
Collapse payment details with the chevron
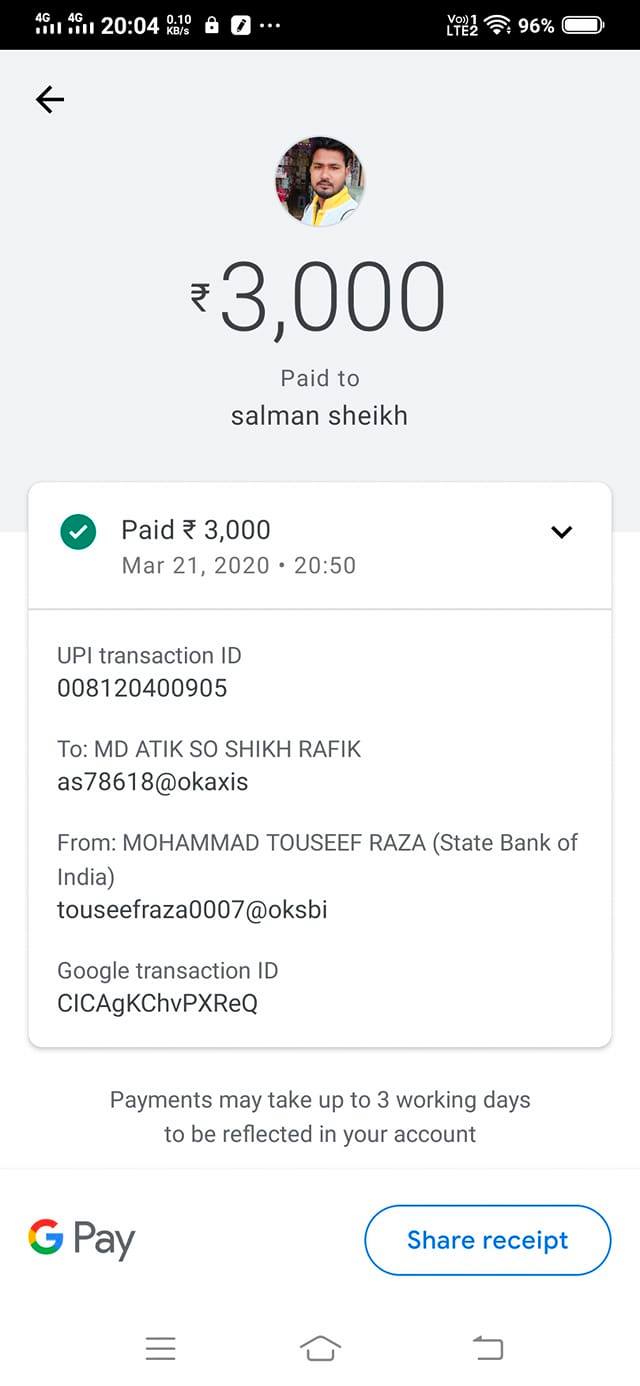(562, 532)
